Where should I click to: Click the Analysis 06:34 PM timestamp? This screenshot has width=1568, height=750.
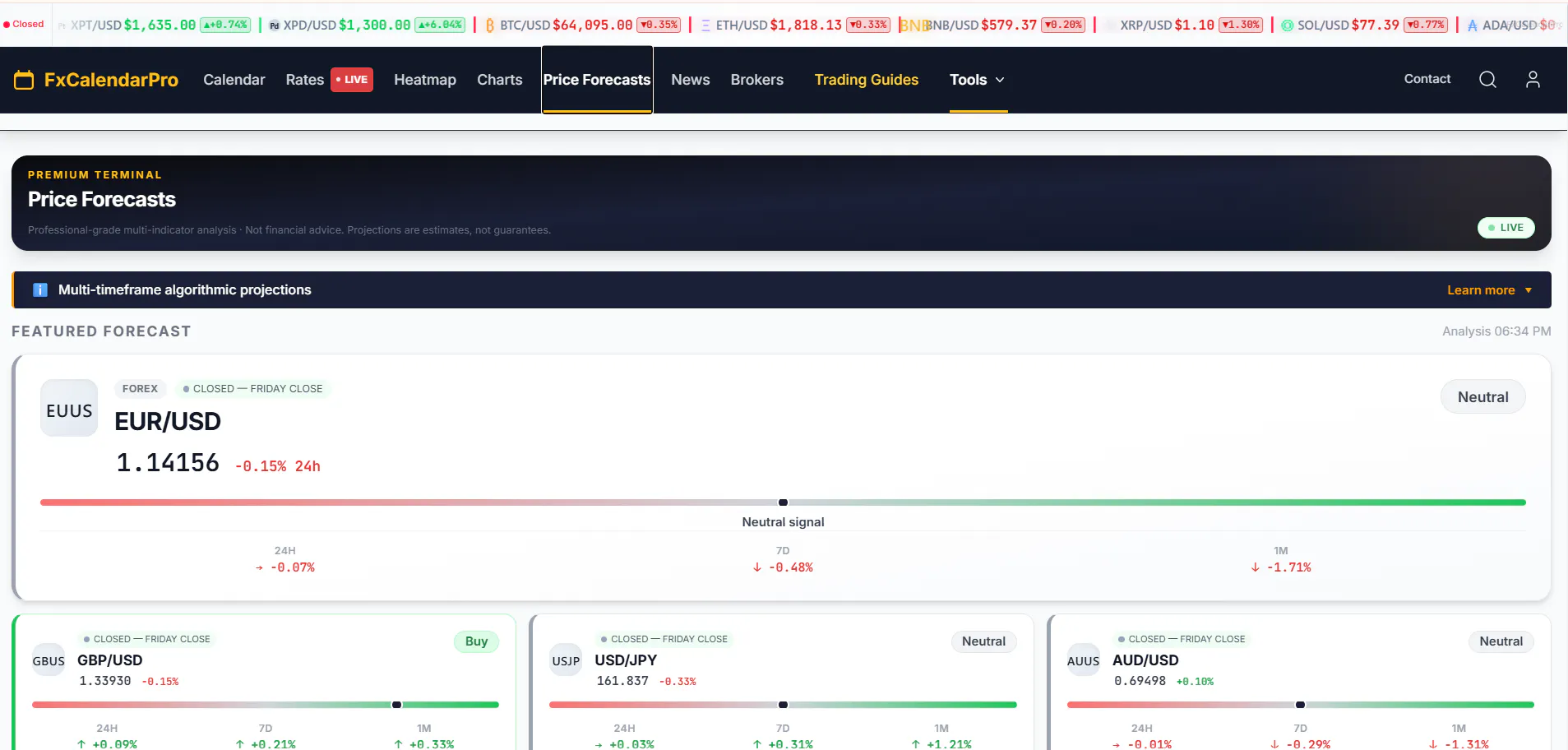[x=1496, y=331]
